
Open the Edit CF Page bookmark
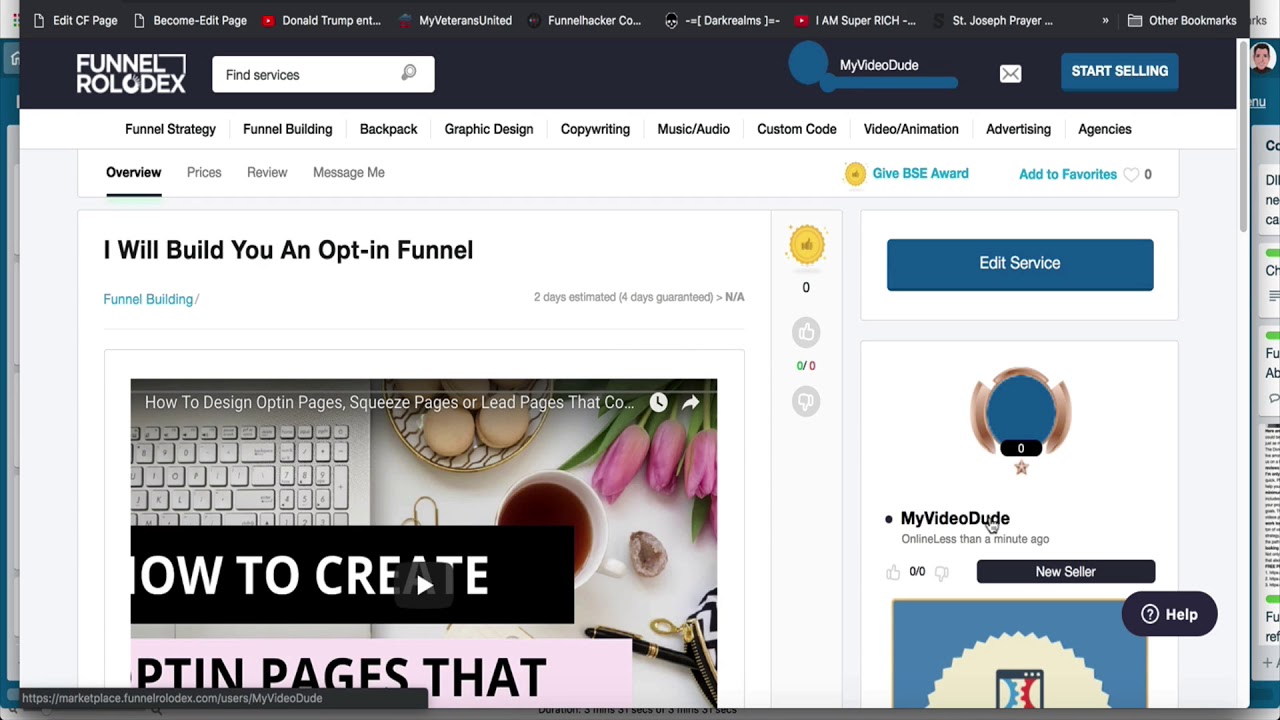pos(75,20)
